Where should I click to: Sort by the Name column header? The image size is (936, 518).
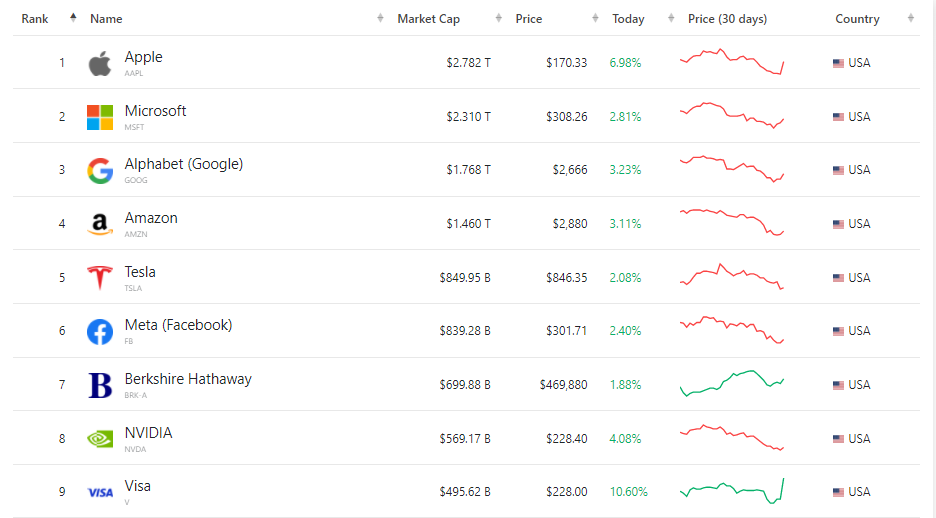click(106, 19)
